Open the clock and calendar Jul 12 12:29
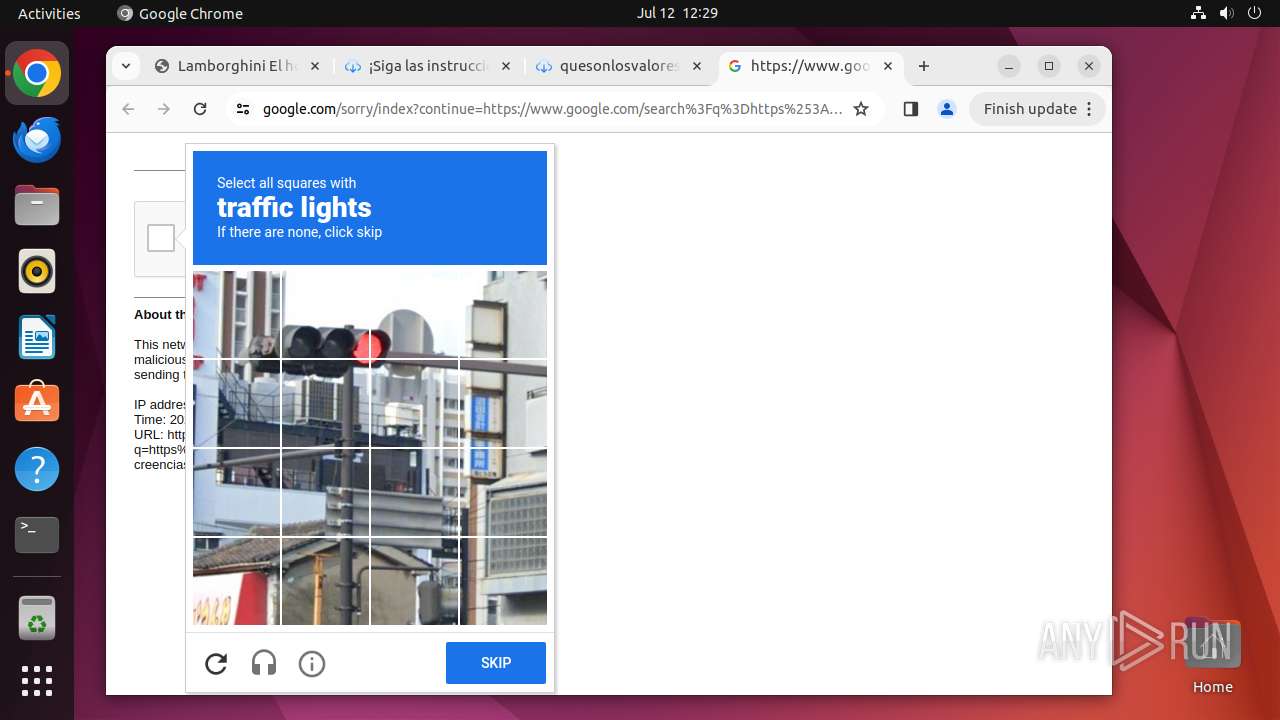 coord(677,13)
